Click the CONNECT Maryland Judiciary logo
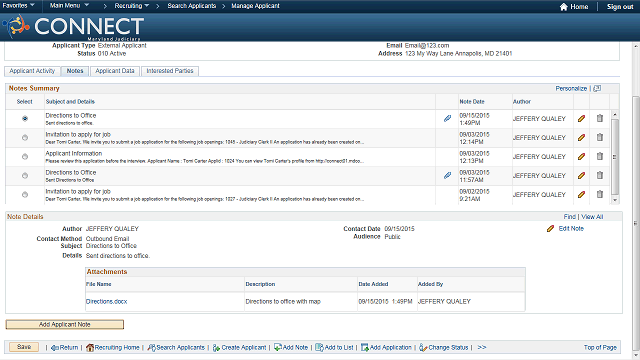640x360 pixels. (x=73, y=27)
